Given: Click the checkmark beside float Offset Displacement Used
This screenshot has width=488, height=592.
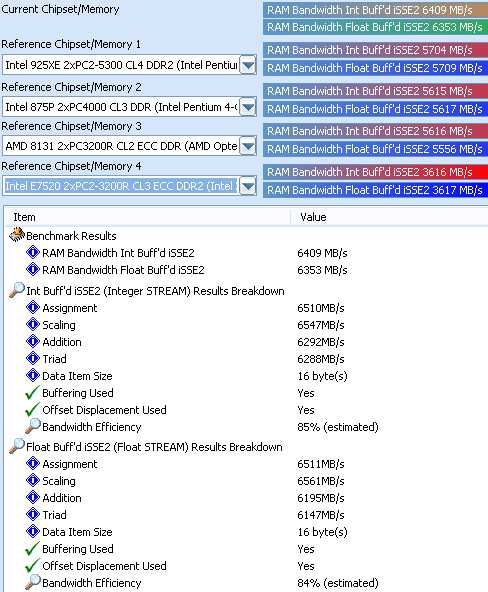Looking at the screenshot, I should pyautogui.click(x=32, y=566).
